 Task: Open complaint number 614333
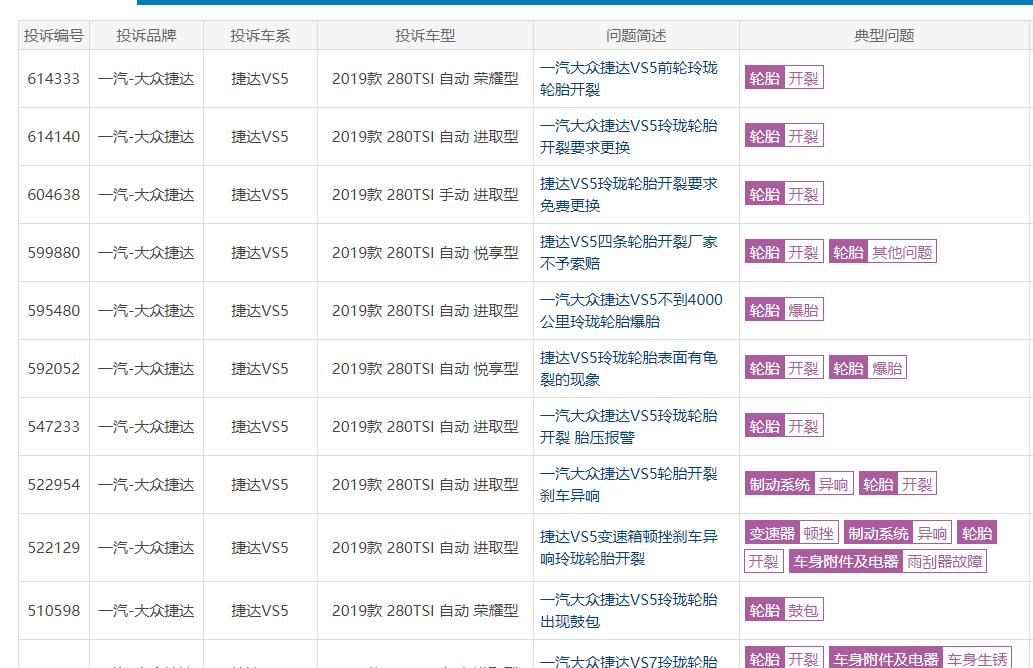point(53,78)
